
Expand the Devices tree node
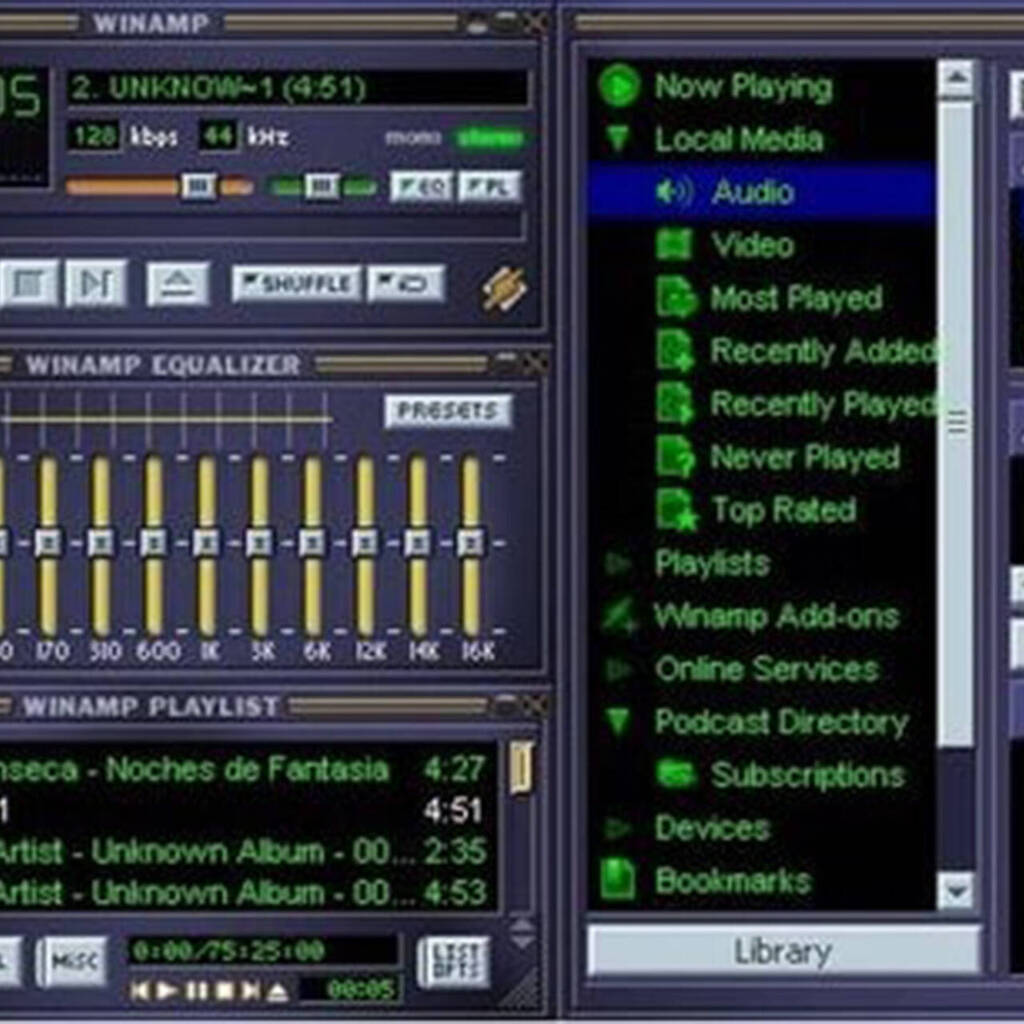click(x=619, y=828)
